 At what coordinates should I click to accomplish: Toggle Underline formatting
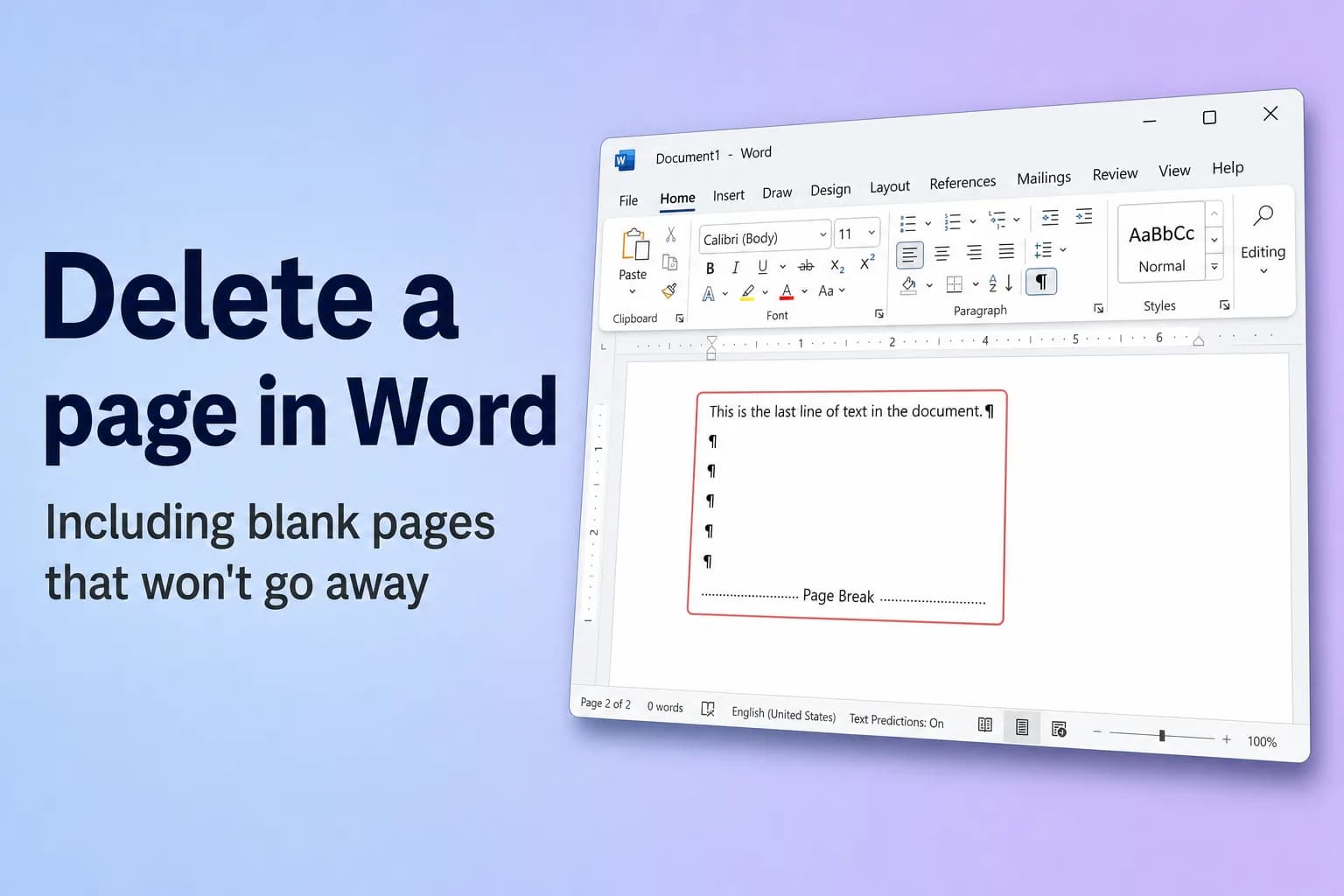click(x=762, y=267)
